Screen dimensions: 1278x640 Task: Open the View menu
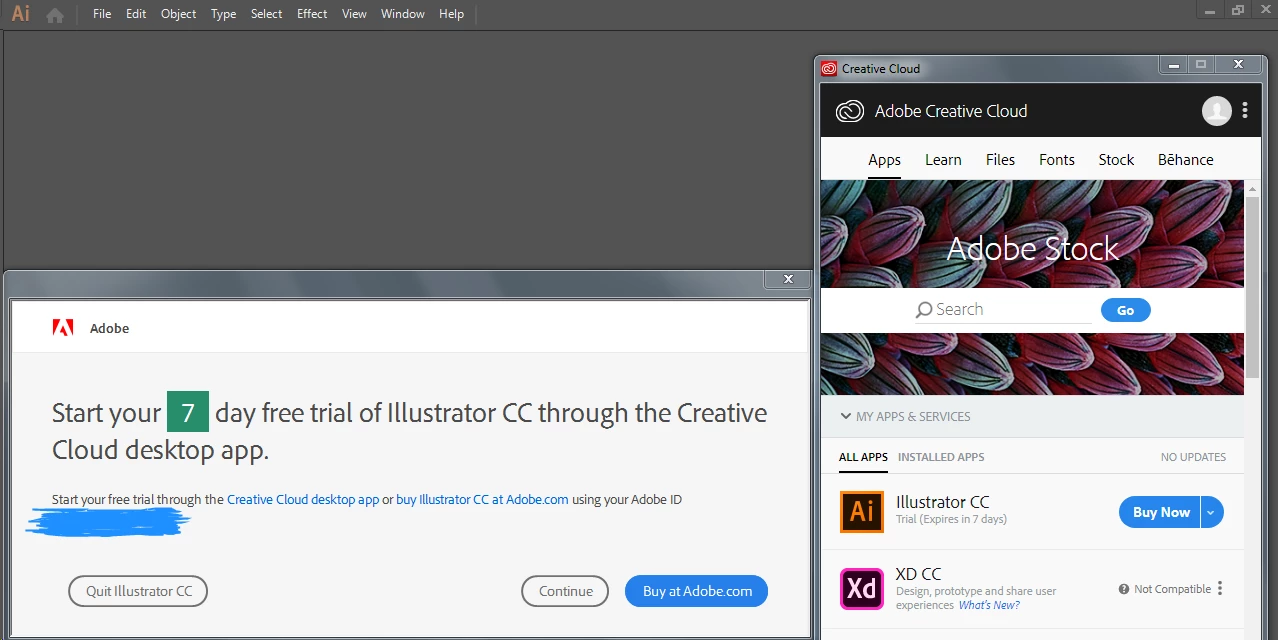[x=354, y=14]
